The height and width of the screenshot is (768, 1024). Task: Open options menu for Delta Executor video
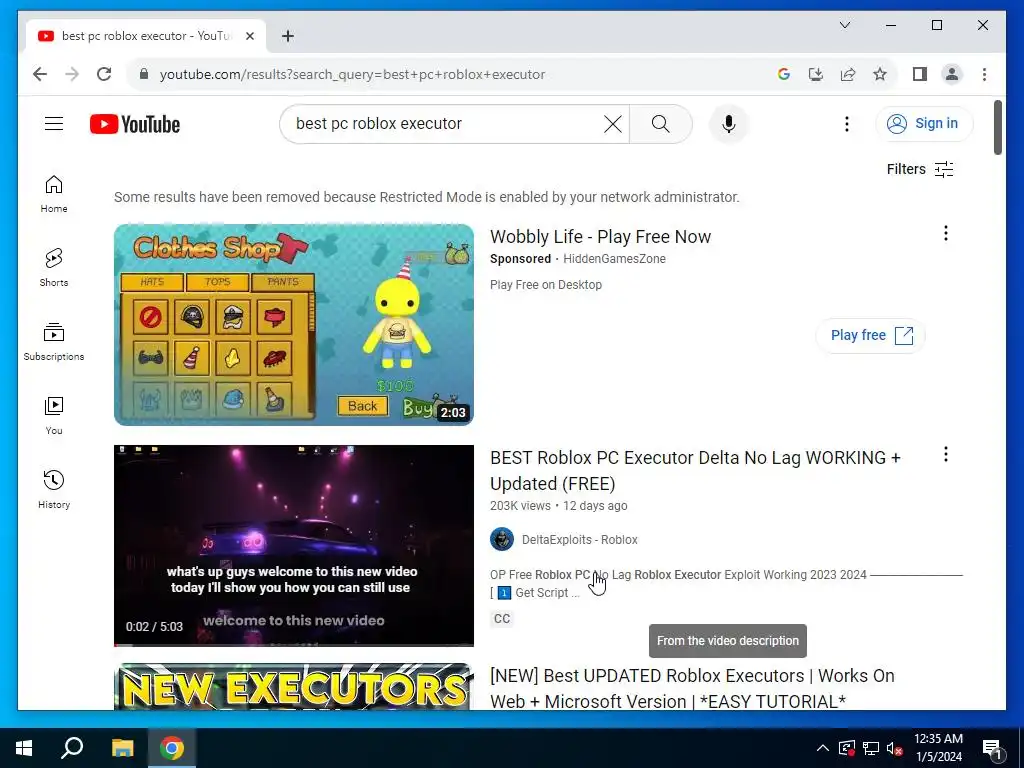[946, 455]
